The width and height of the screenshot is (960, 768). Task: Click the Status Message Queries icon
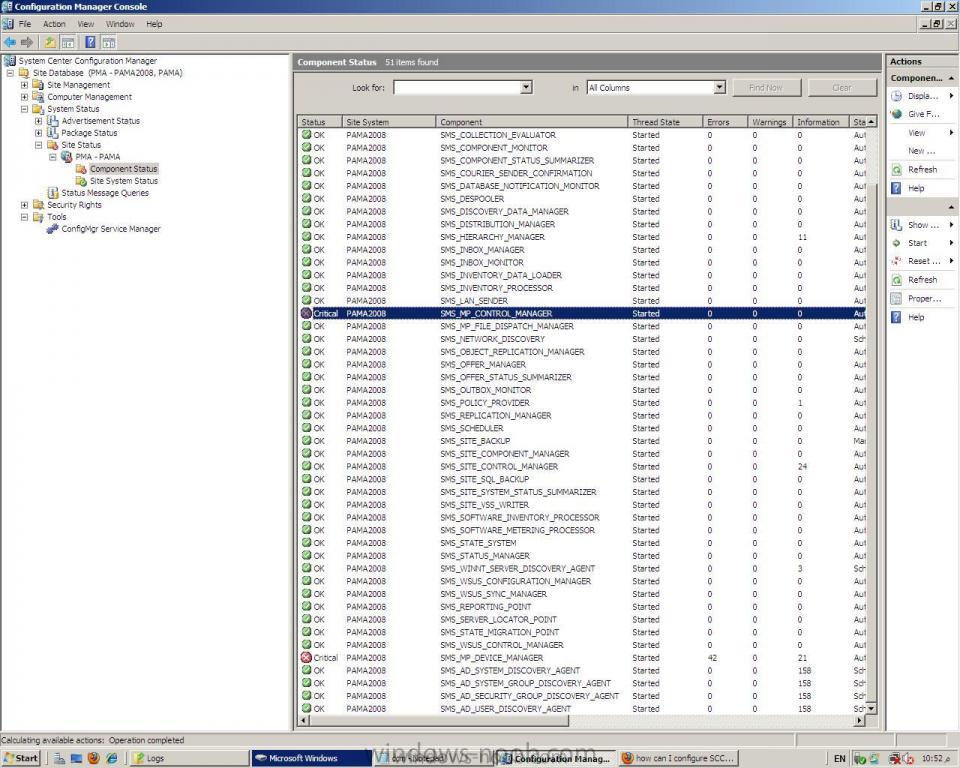click(53, 193)
